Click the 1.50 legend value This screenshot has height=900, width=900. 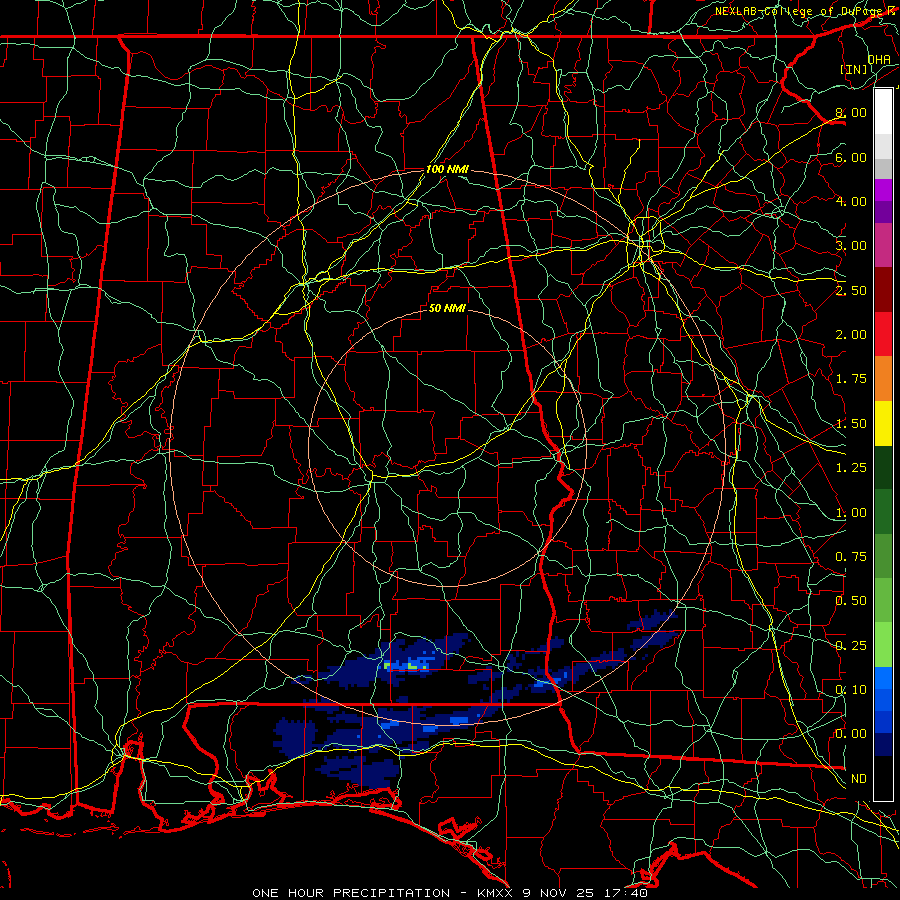click(851, 424)
